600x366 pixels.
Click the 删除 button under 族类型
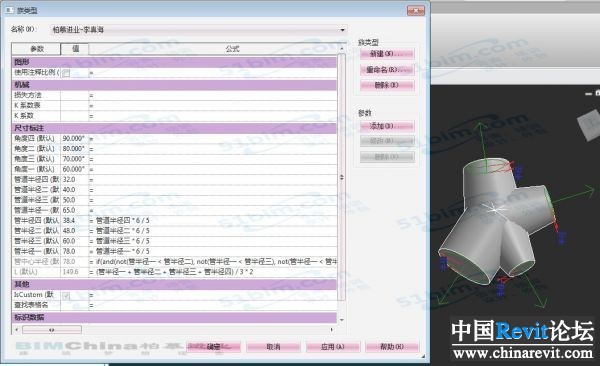387,85
